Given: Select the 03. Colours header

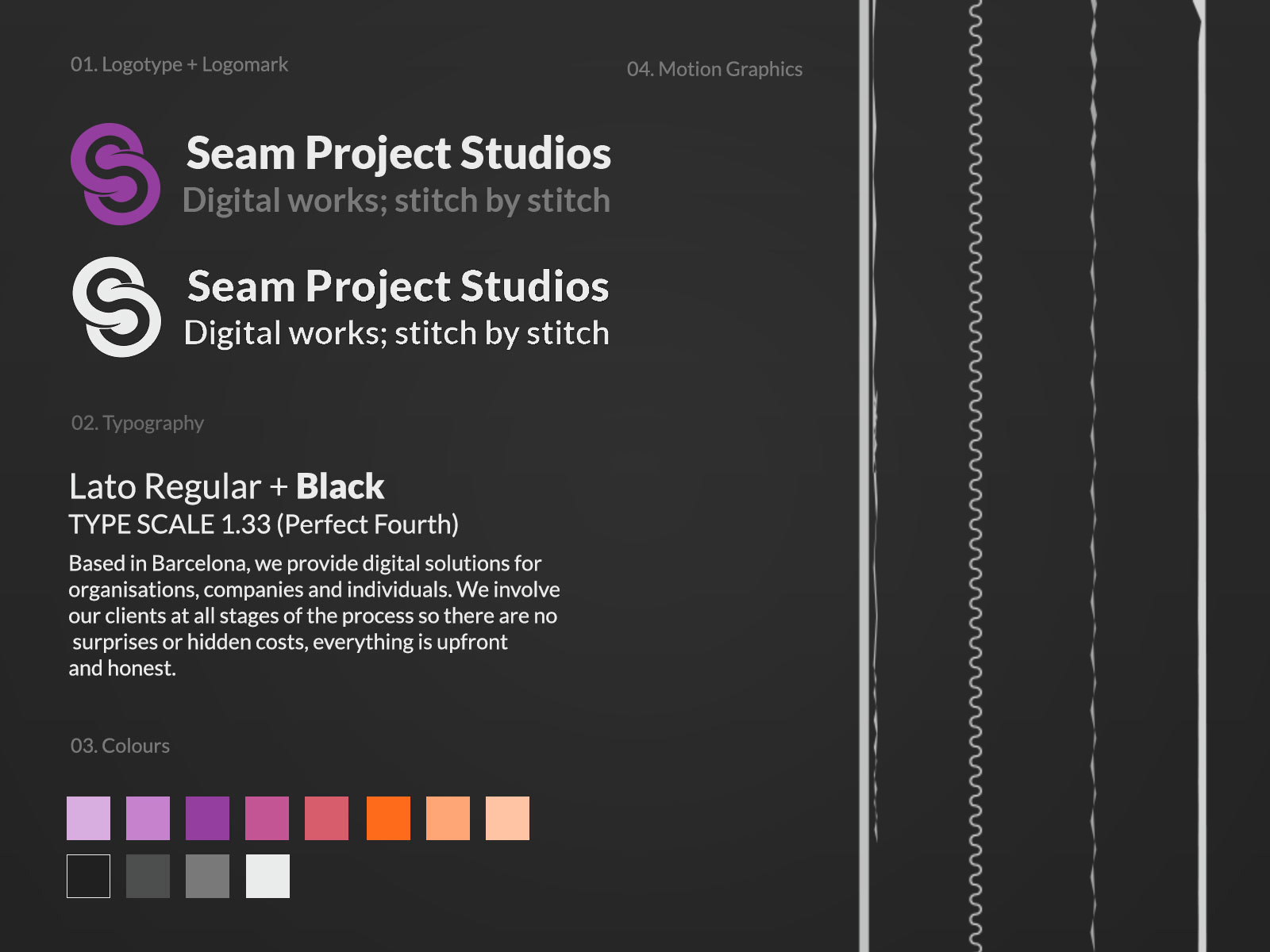Looking at the screenshot, I should point(119,746).
